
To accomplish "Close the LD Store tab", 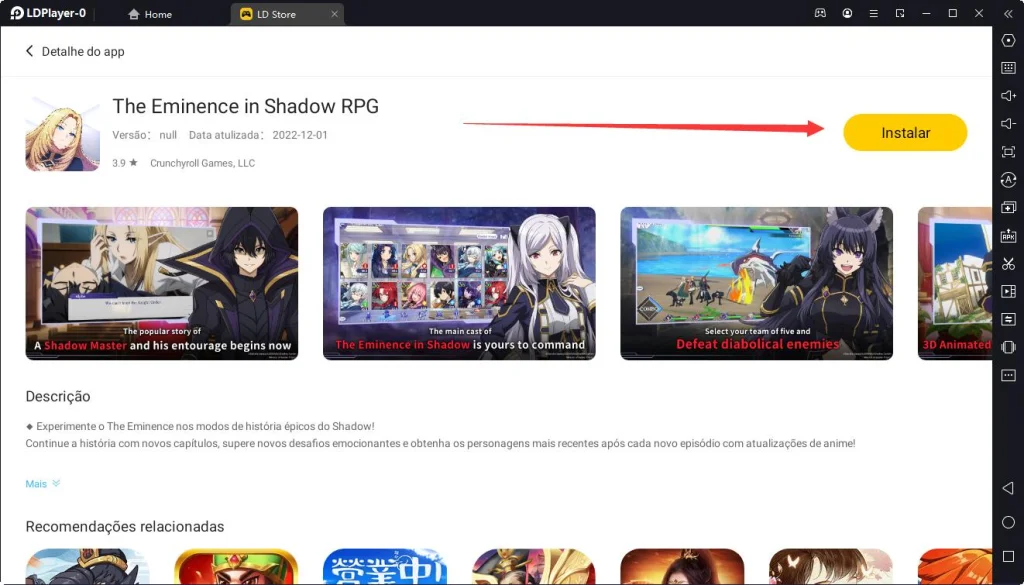I will pos(334,14).
